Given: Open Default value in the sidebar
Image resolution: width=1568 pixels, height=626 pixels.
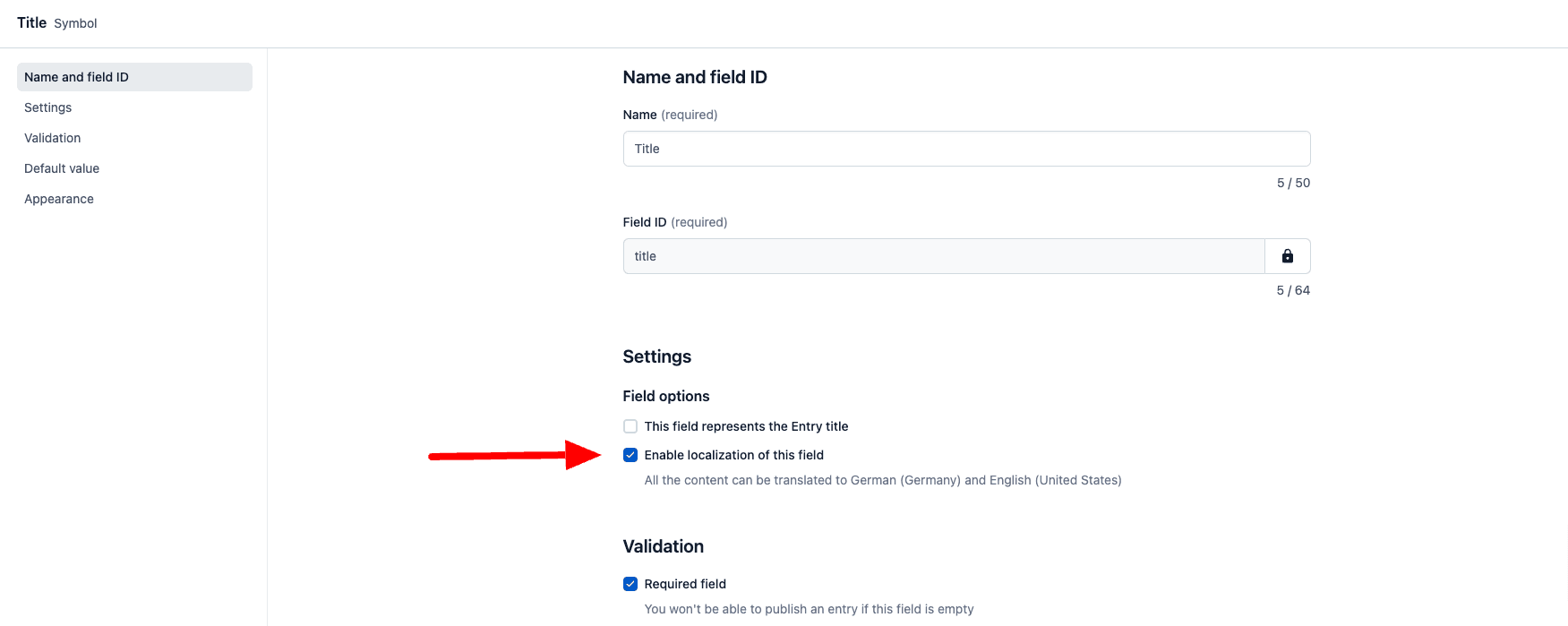Looking at the screenshot, I should pyautogui.click(x=62, y=168).
